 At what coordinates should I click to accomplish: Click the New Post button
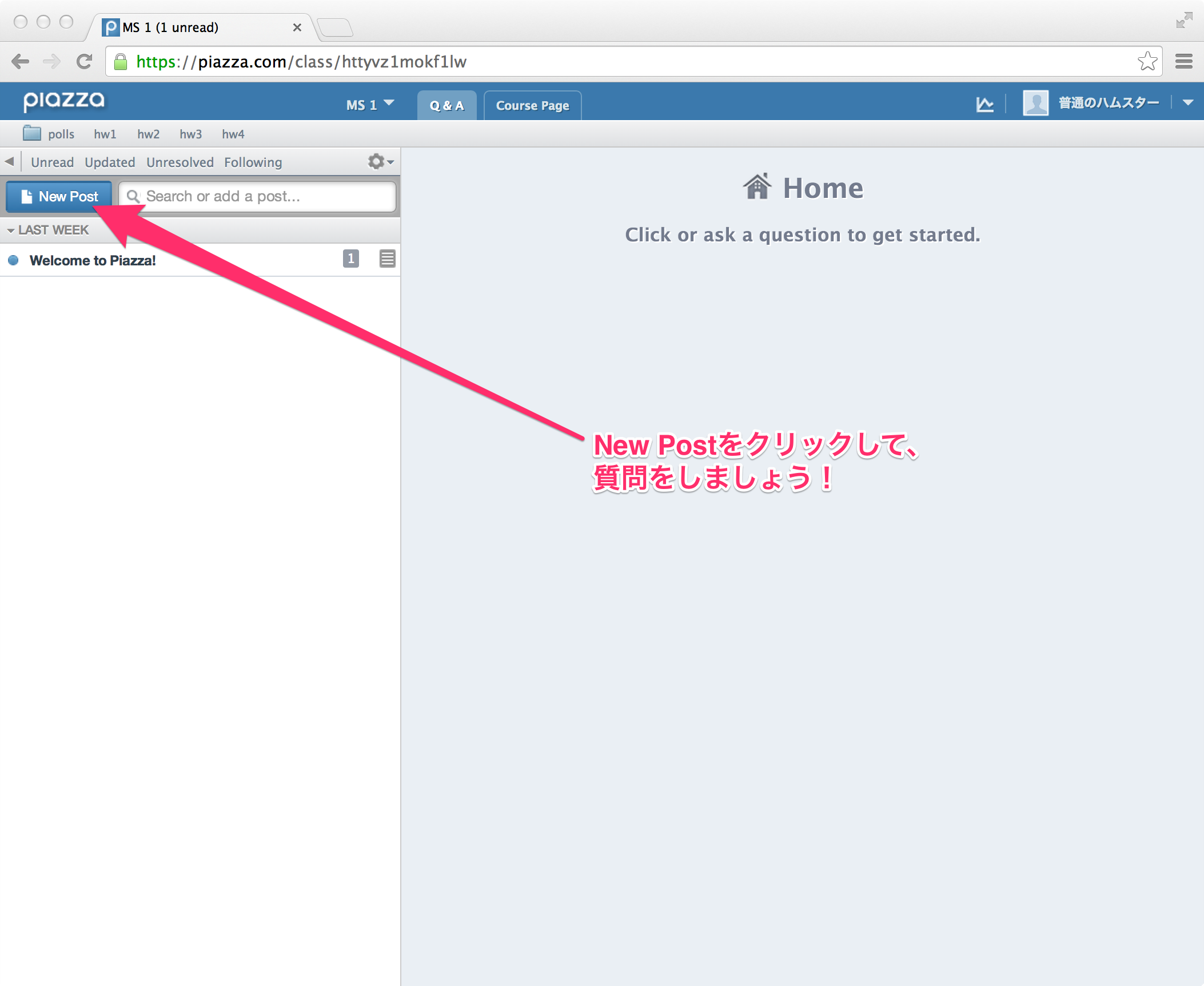[59, 196]
